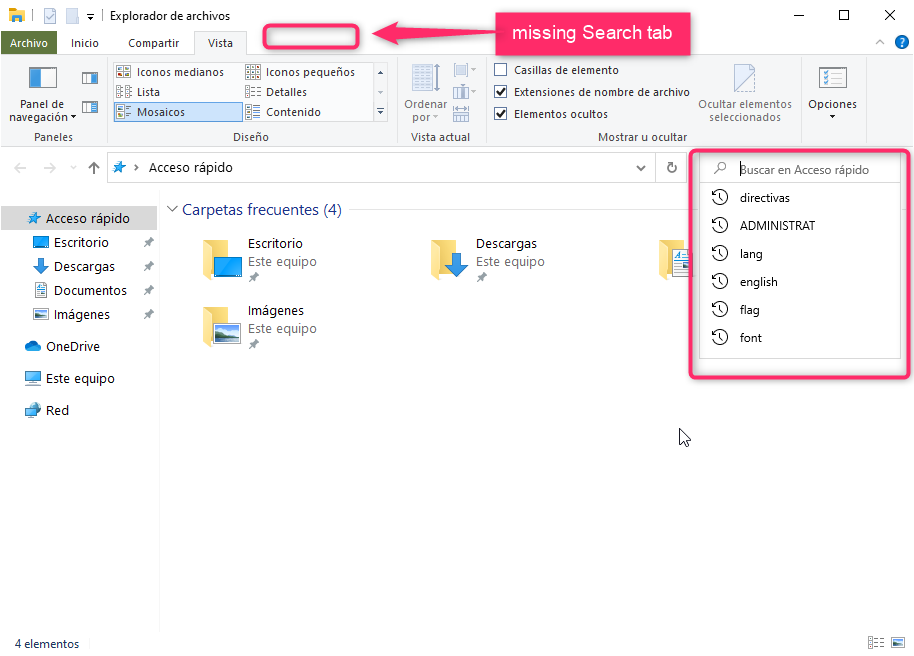Image resolution: width=914 pixels, height=656 pixels.
Task: Toggle the details pane icon
Action: (90, 107)
